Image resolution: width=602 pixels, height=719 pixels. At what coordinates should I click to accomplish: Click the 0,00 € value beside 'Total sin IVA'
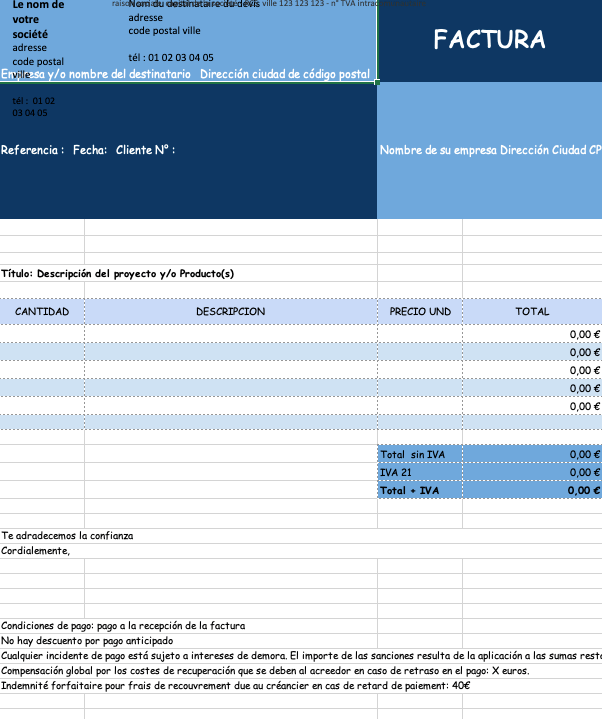click(x=584, y=454)
